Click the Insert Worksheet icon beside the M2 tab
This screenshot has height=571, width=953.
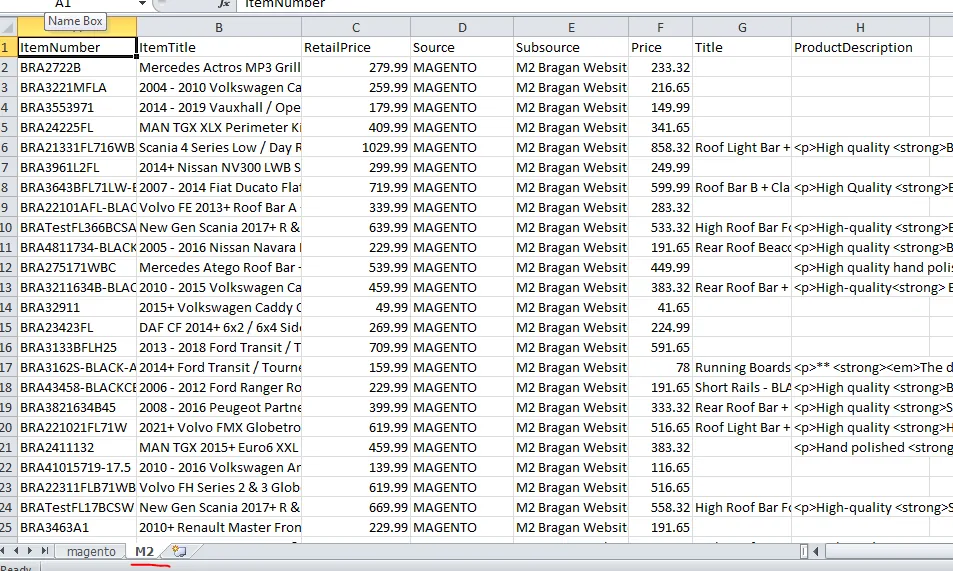pyautogui.click(x=179, y=551)
